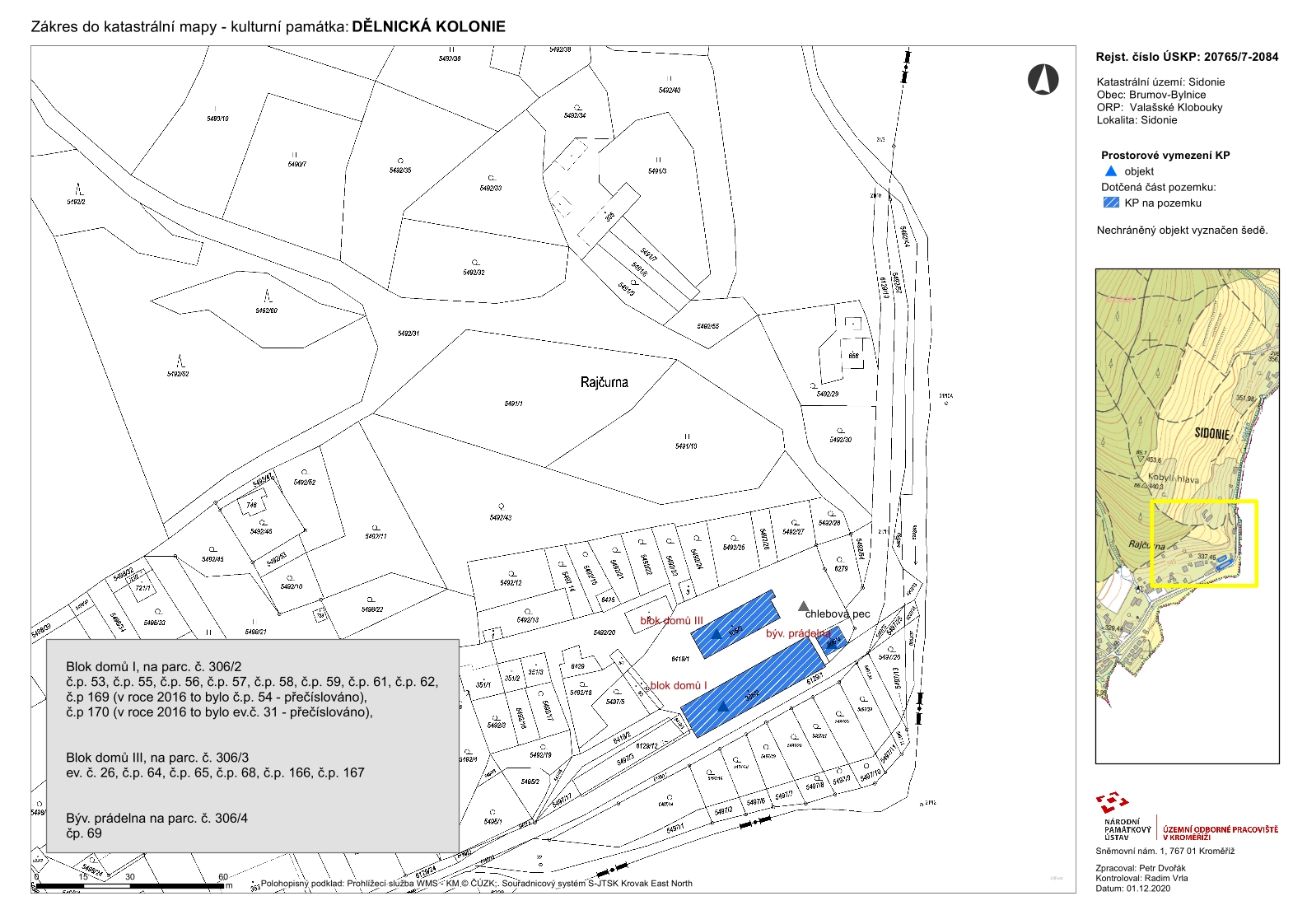Click 'ÚZEMNÍ ODBORNÉ PRACOVIŠTĚ V KROMĚŘÍŽI' text
The image size is (1307, 924).
[x=1221, y=833]
